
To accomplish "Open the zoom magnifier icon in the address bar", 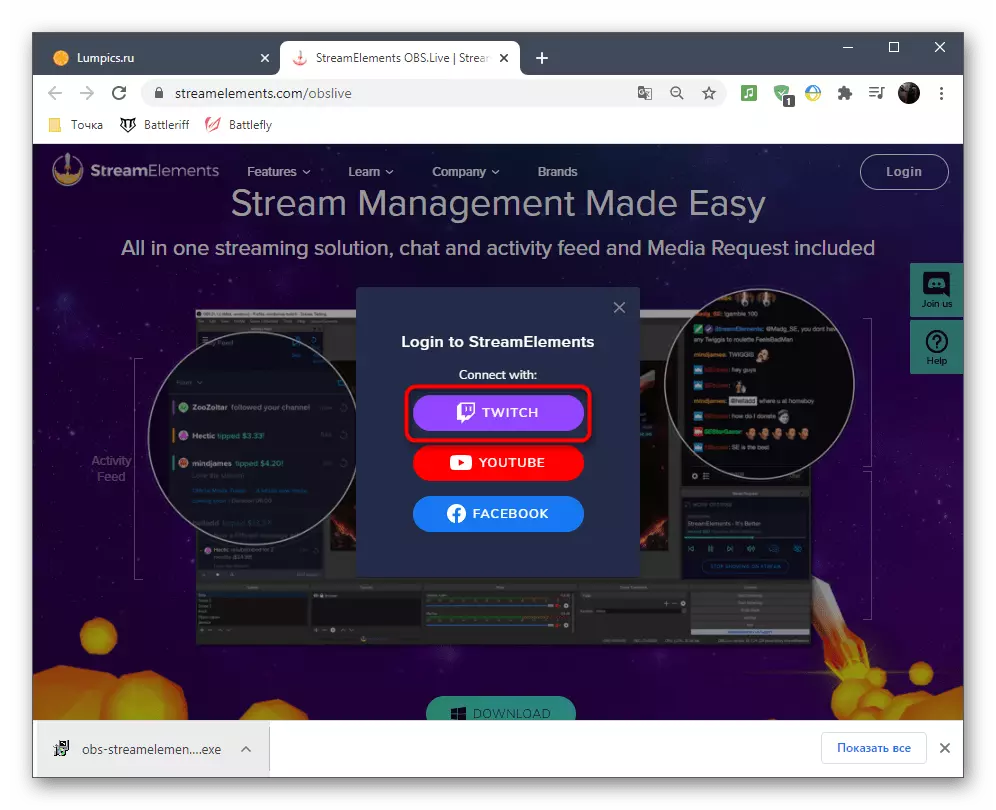I will coord(676,93).
